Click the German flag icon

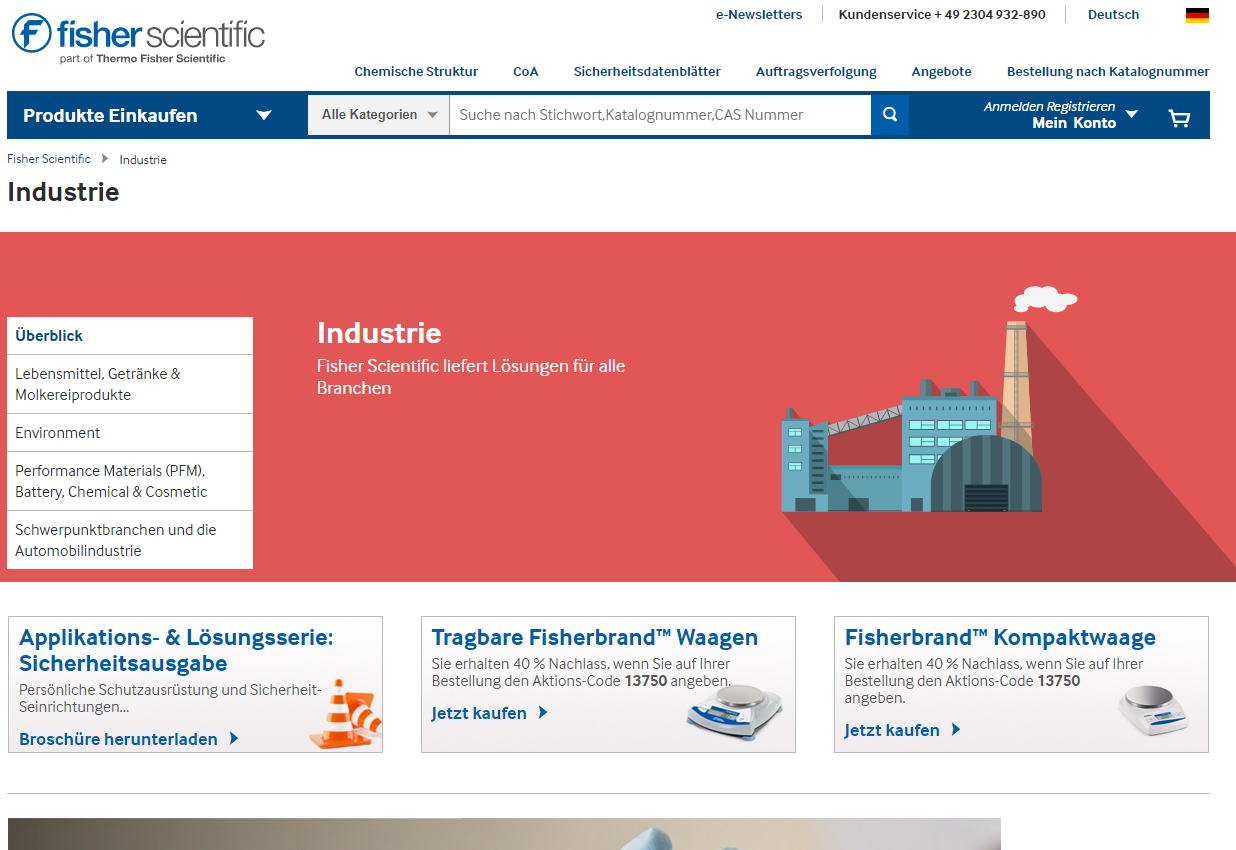point(1197,15)
